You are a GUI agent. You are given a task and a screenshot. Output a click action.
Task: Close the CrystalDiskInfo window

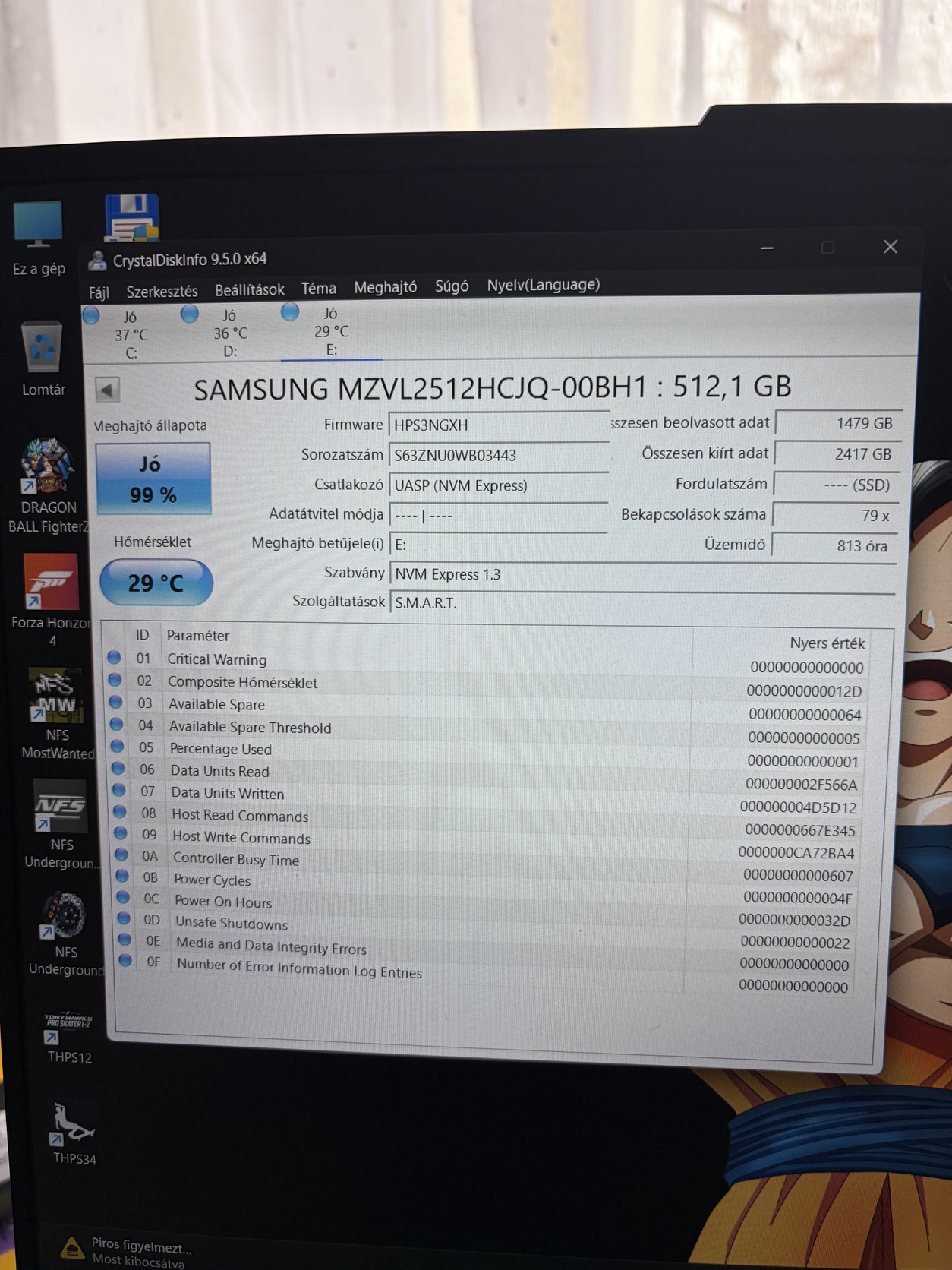(x=891, y=247)
